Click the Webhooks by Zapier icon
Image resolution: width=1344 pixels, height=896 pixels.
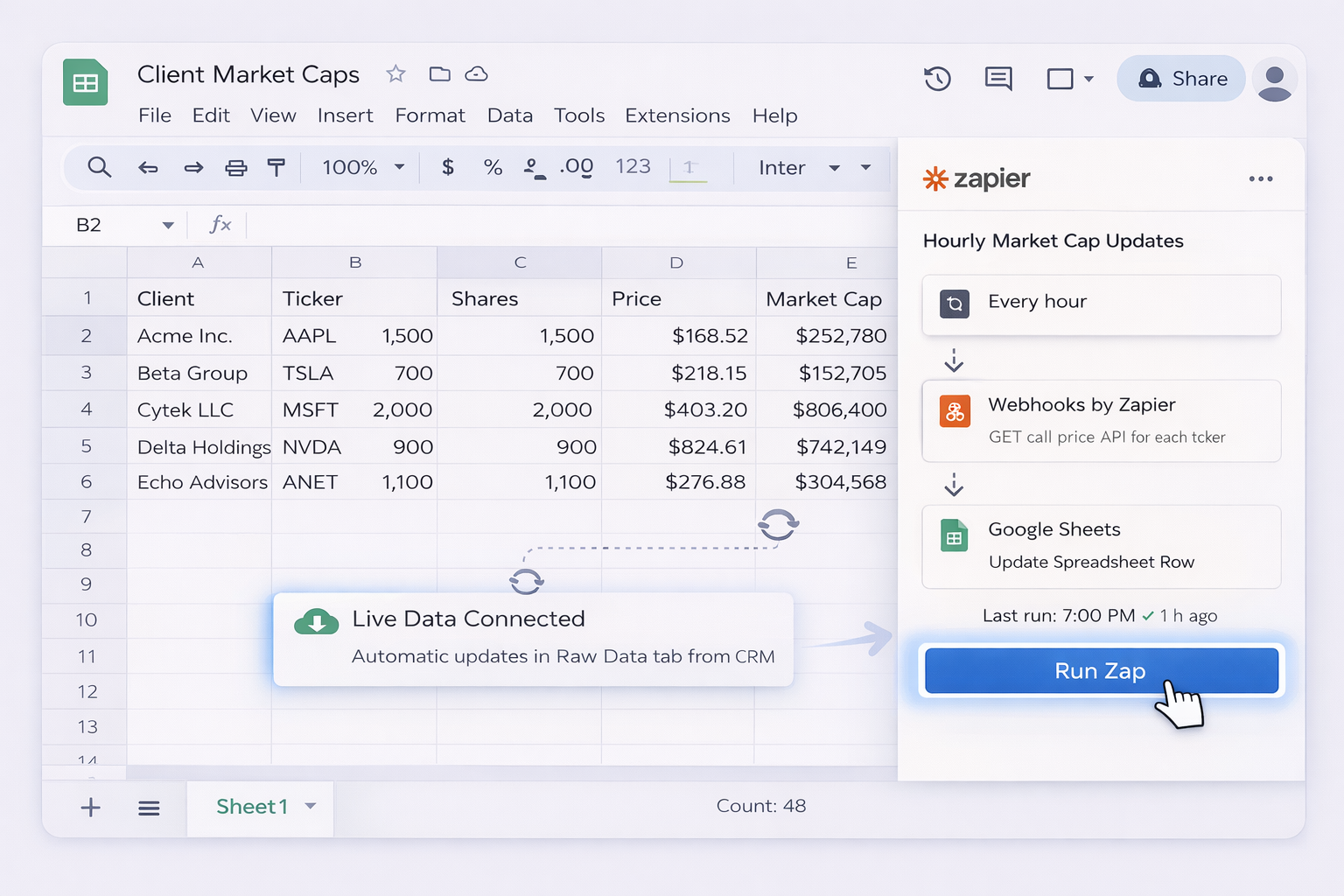(x=955, y=411)
